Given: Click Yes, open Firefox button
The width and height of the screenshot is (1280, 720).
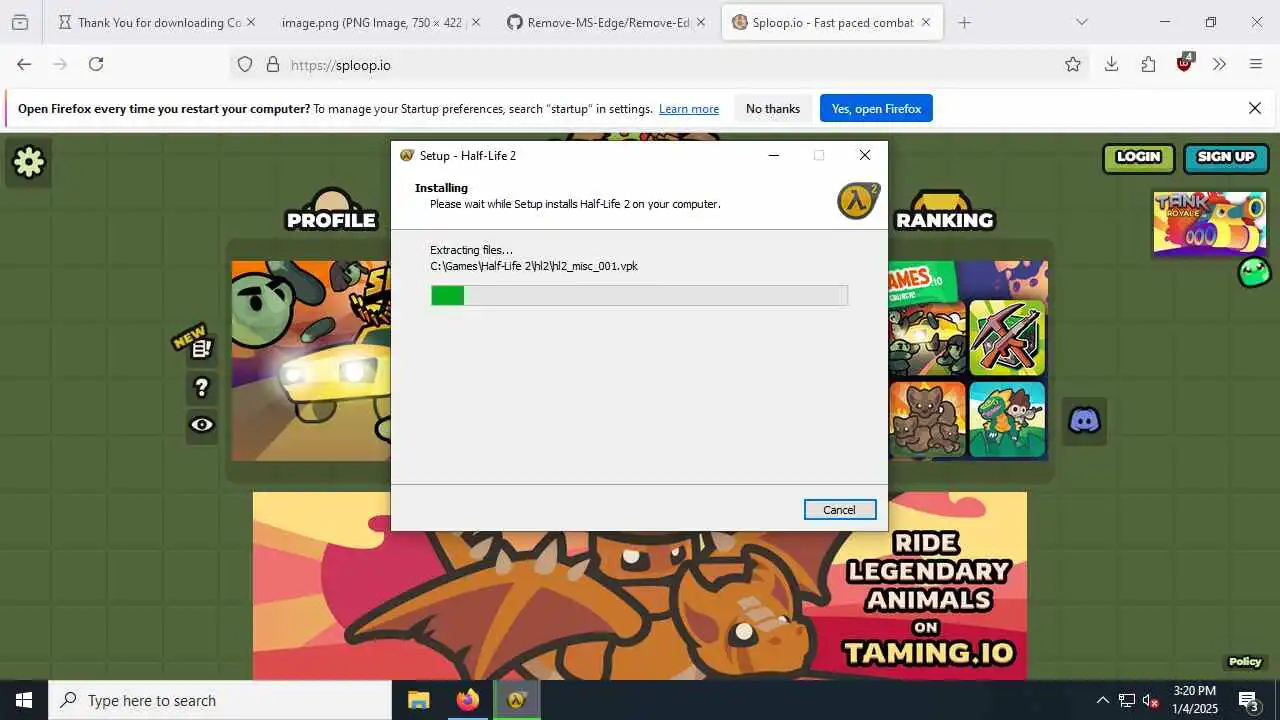Looking at the screenshot, I should (x=876, y=109).
